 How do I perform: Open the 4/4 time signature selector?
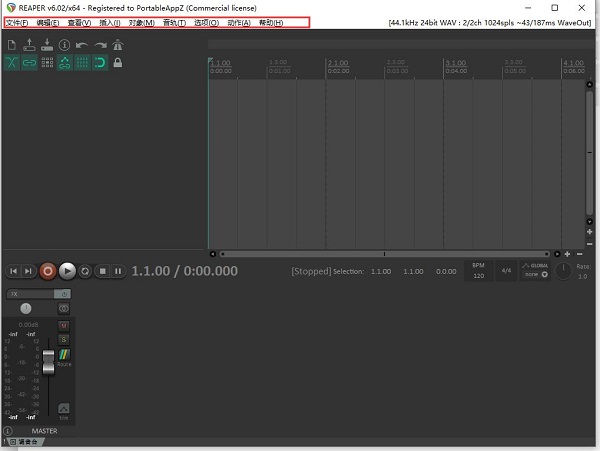pyautogui.click(x=505, y=271)
